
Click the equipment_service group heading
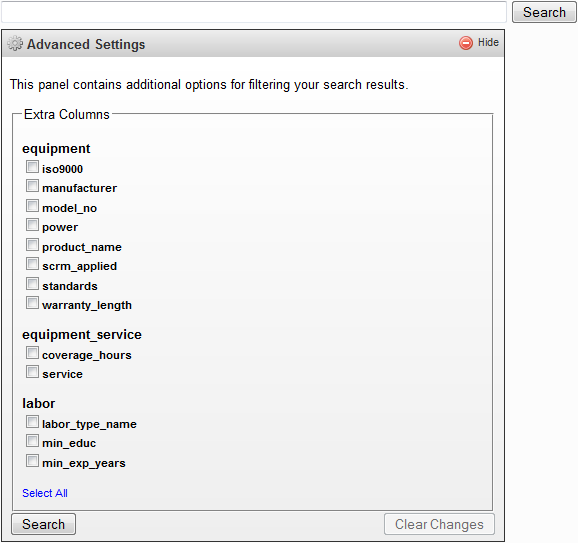click(82, 335)
